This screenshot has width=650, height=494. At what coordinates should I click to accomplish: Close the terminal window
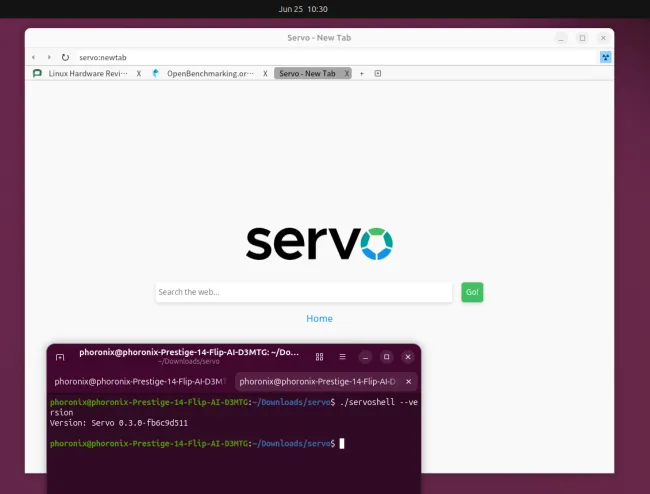click(x=408, y=357)
